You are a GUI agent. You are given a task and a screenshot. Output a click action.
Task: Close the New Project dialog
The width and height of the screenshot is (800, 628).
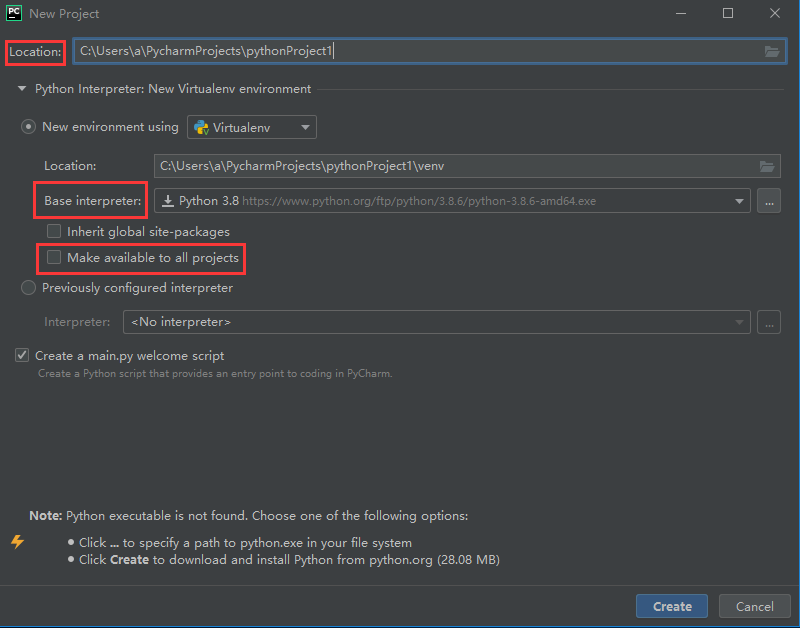point(774,13)
